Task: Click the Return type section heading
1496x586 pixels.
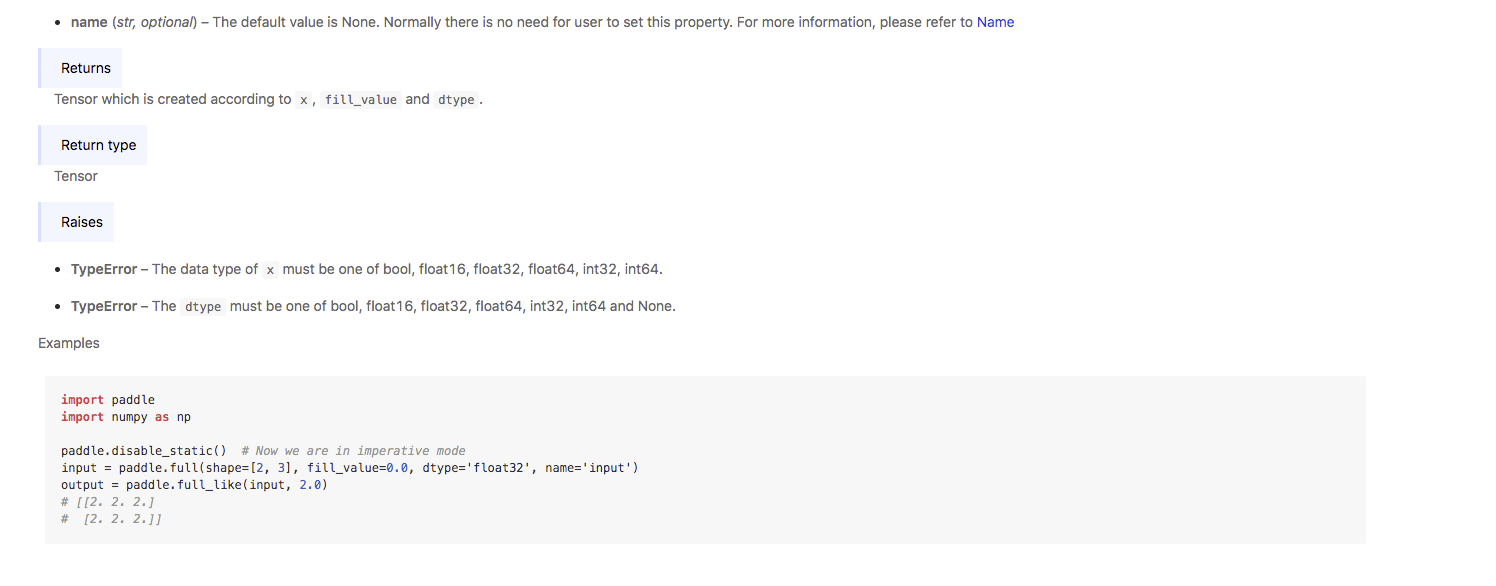Action: [98, 145]
